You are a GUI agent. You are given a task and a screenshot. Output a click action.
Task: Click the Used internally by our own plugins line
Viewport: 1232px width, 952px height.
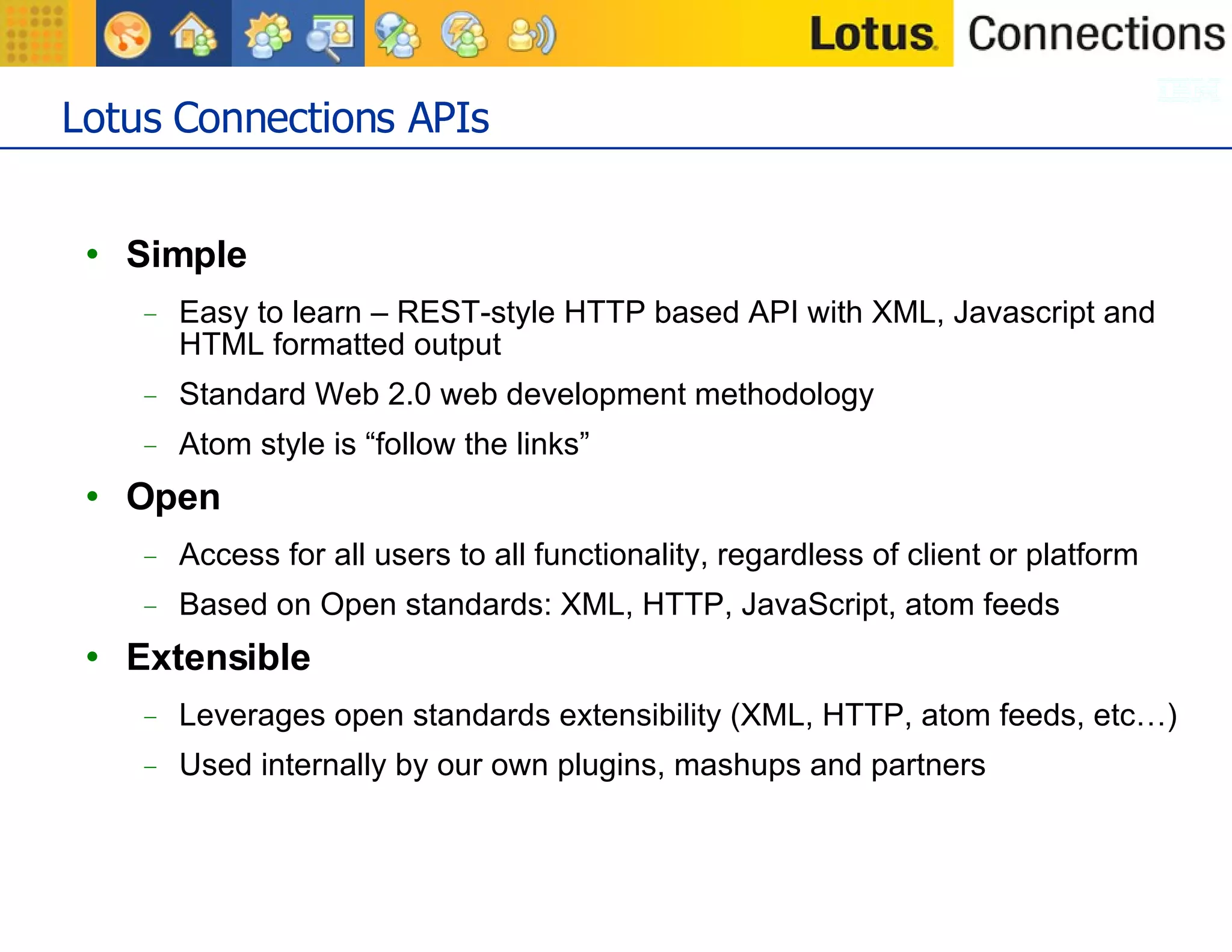[582, 766]
